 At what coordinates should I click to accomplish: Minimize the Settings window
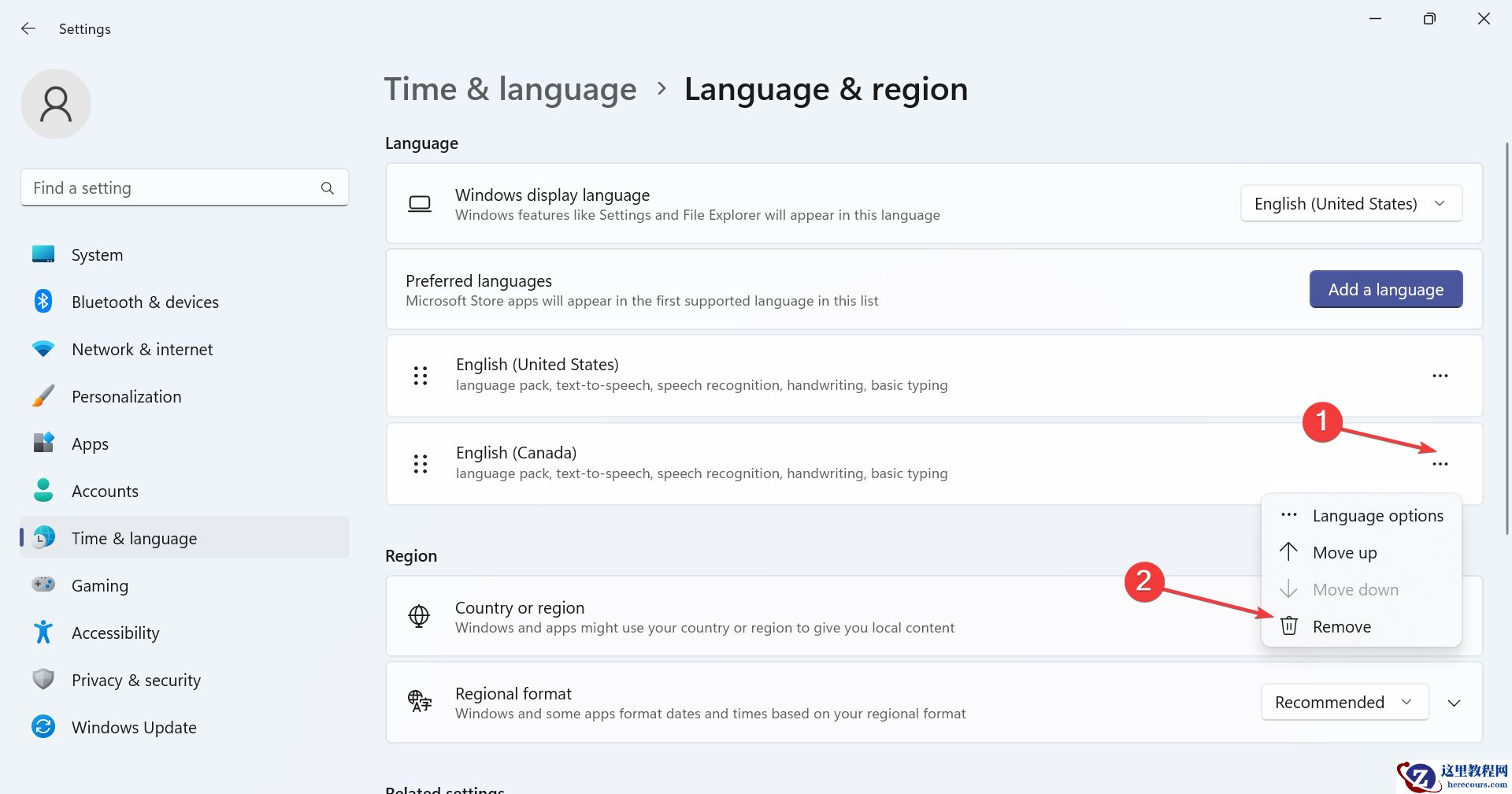click(1376, 19)
